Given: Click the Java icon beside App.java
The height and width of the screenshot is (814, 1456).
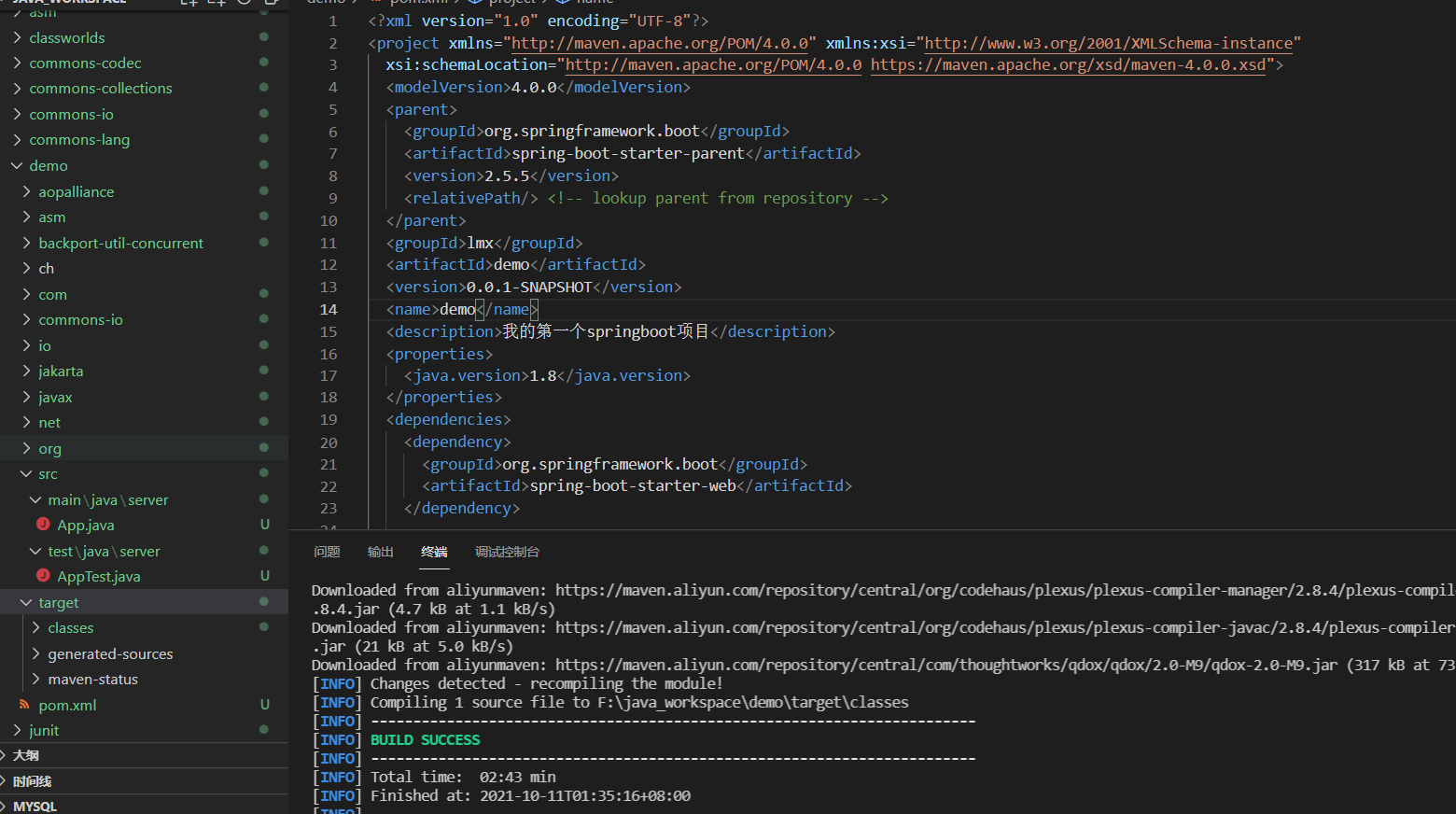Looking at the screenshot, I should pos(45,525).
